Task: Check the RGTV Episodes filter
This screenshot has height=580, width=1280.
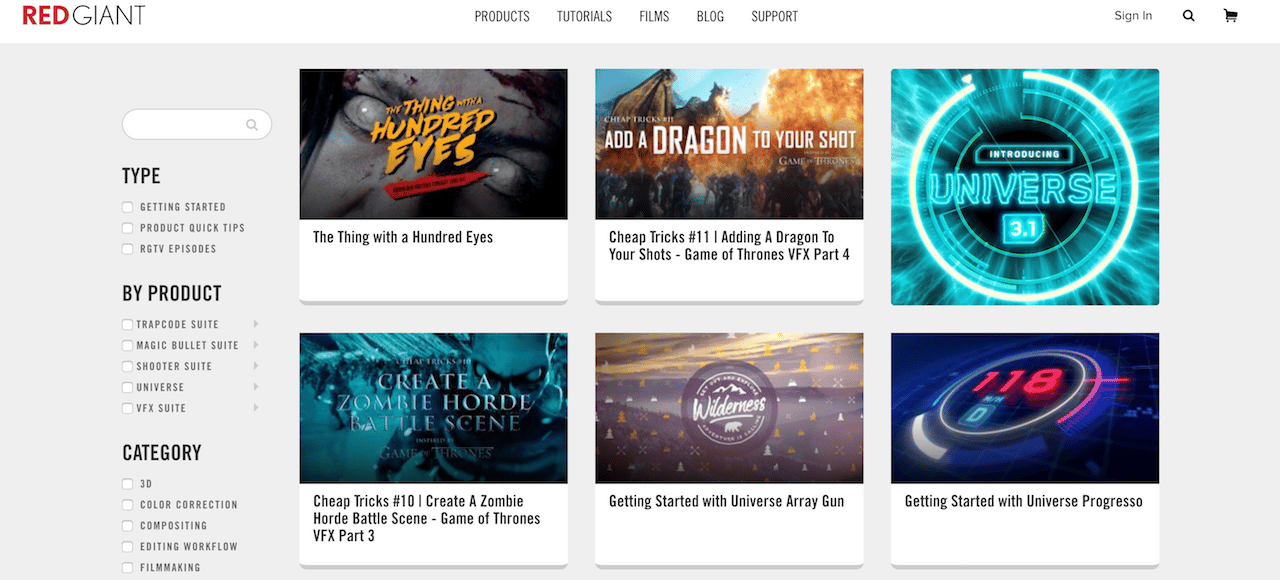Action: (128, 249)
